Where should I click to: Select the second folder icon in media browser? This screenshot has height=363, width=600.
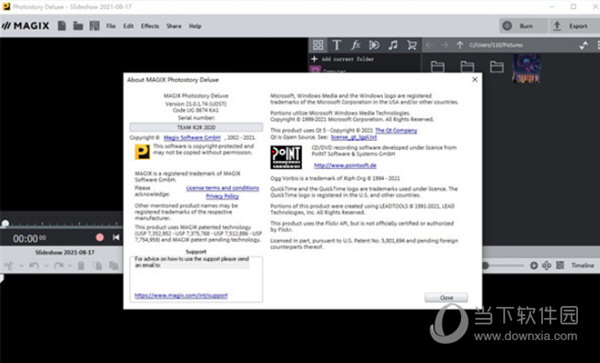tap(467, 67)
